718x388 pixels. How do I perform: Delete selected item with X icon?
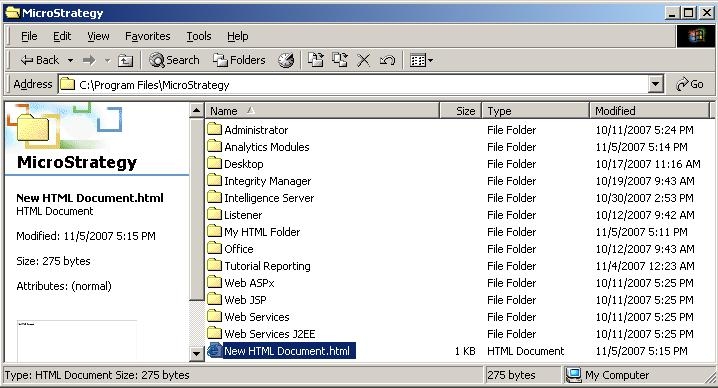tap(364, 60)
